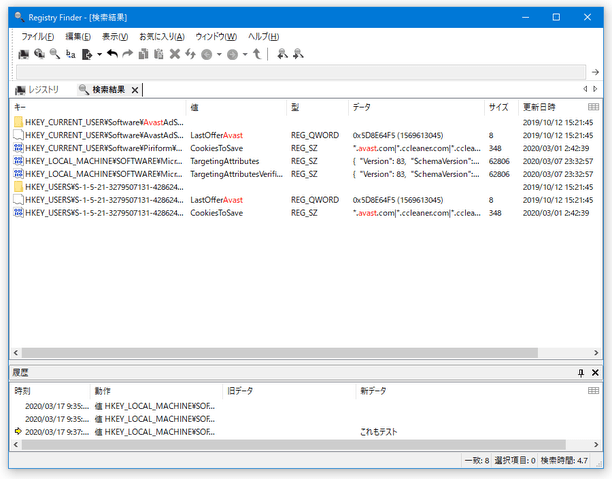
Task: Open the history panel column chooser icon
Action: [593, 391]
